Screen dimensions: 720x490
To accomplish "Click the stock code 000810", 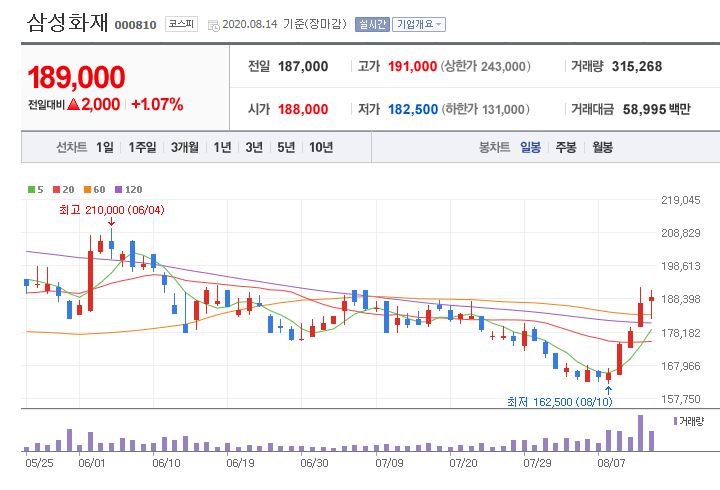I will 135,25.
